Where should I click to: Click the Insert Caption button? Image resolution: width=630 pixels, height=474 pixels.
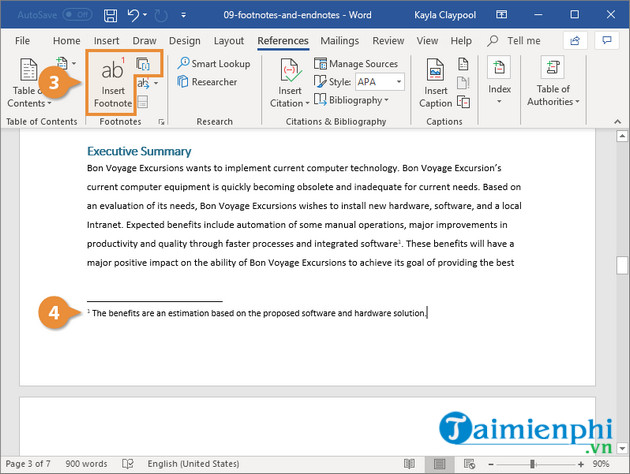coord(435,83)
